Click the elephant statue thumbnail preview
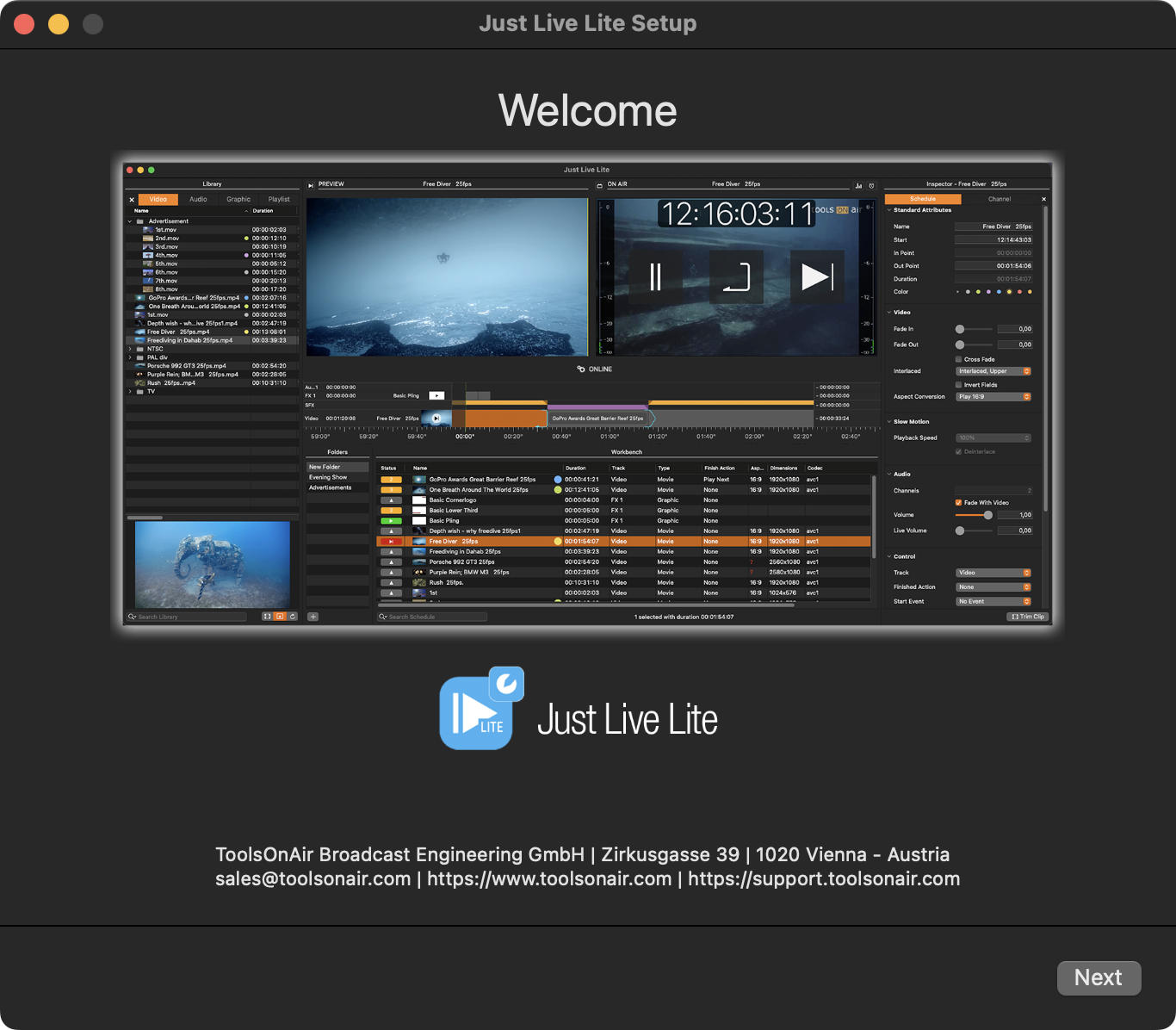 point(213,565)
